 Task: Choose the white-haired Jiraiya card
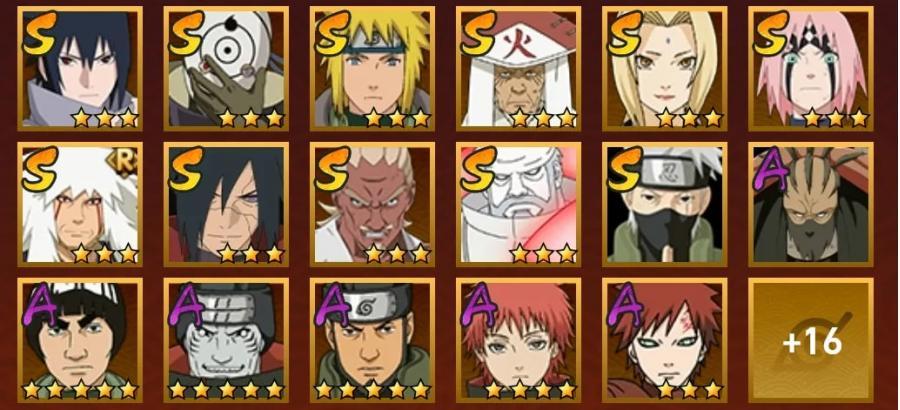click(80, 204)
